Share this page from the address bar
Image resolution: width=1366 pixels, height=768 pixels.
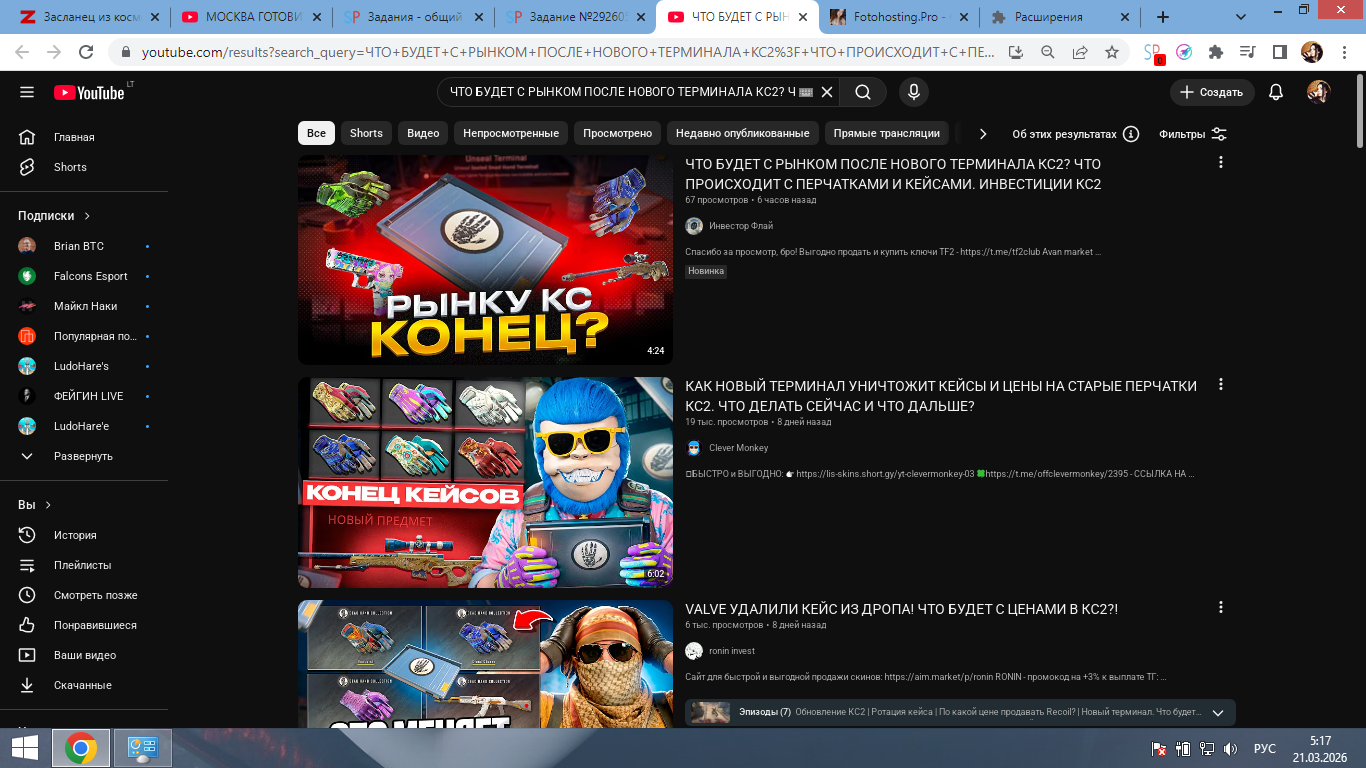(x=1080, y=52)
